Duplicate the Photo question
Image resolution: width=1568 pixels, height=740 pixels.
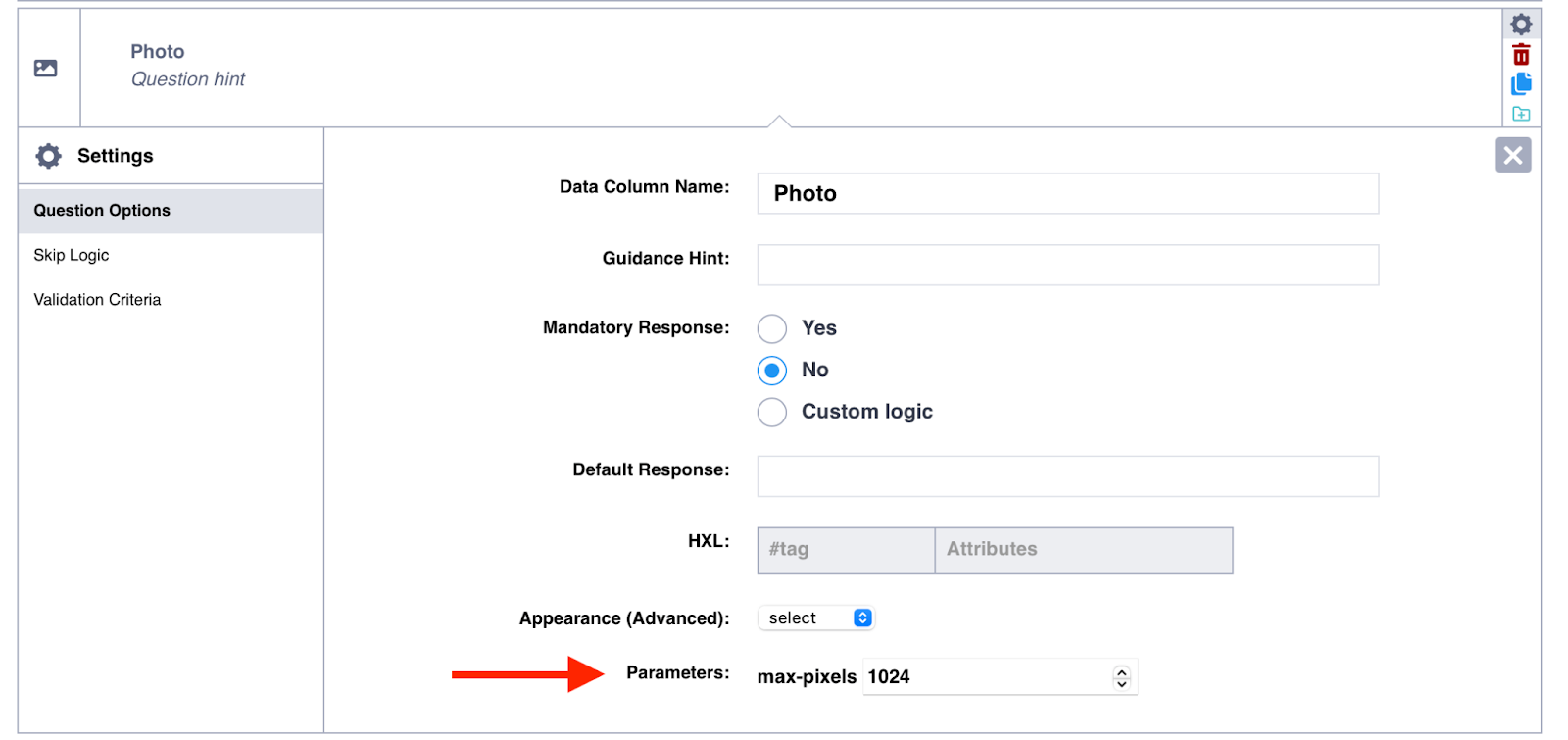point(1520,84)
